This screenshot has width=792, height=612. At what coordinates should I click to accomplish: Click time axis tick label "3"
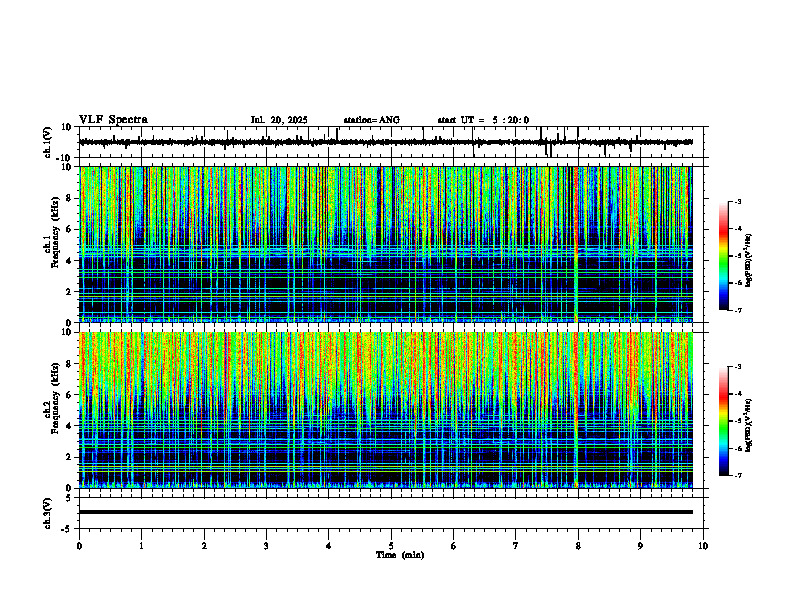pyautogui.click(x=266, y=546)
